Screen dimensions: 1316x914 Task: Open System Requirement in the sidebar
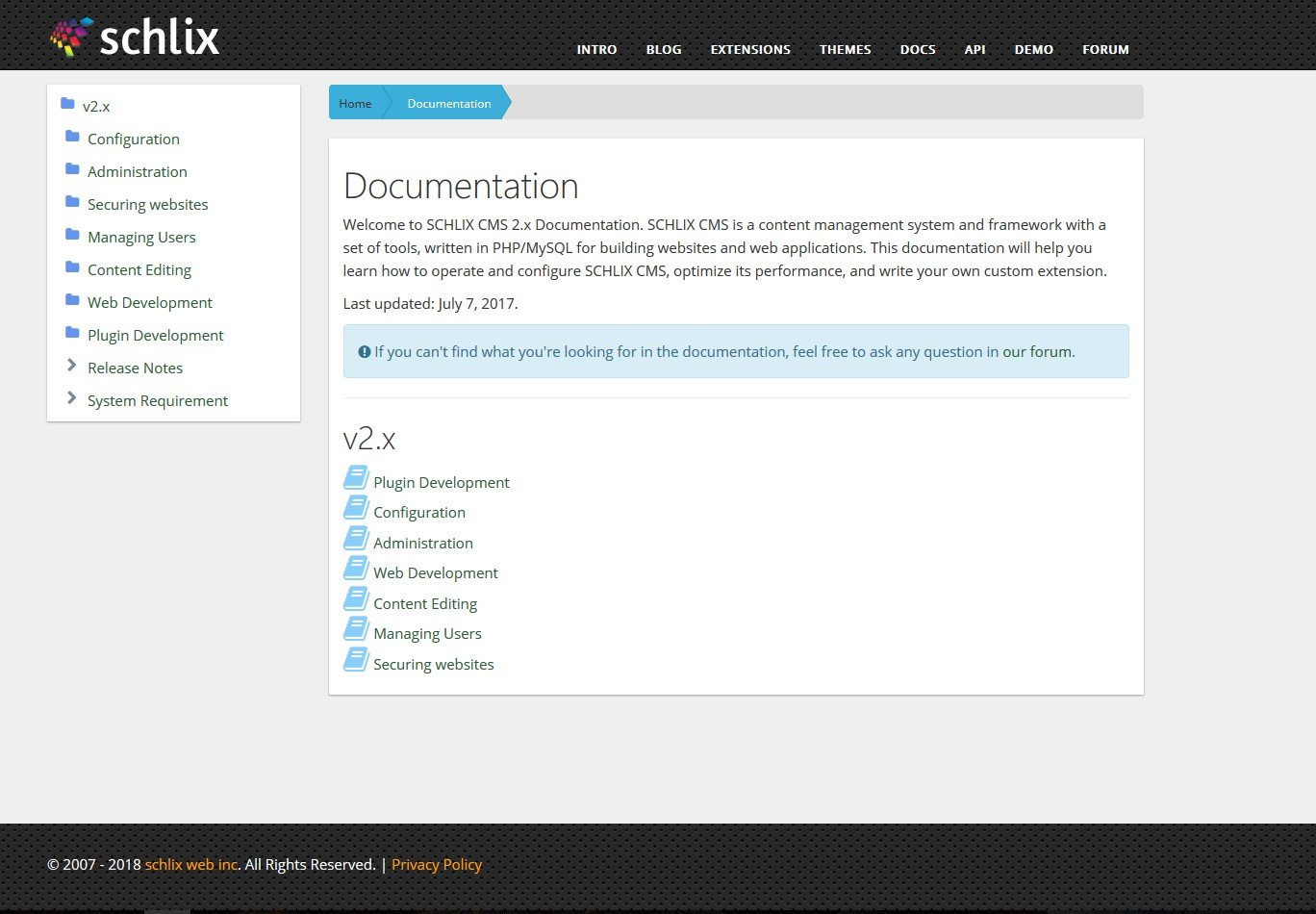click(158, 400)
